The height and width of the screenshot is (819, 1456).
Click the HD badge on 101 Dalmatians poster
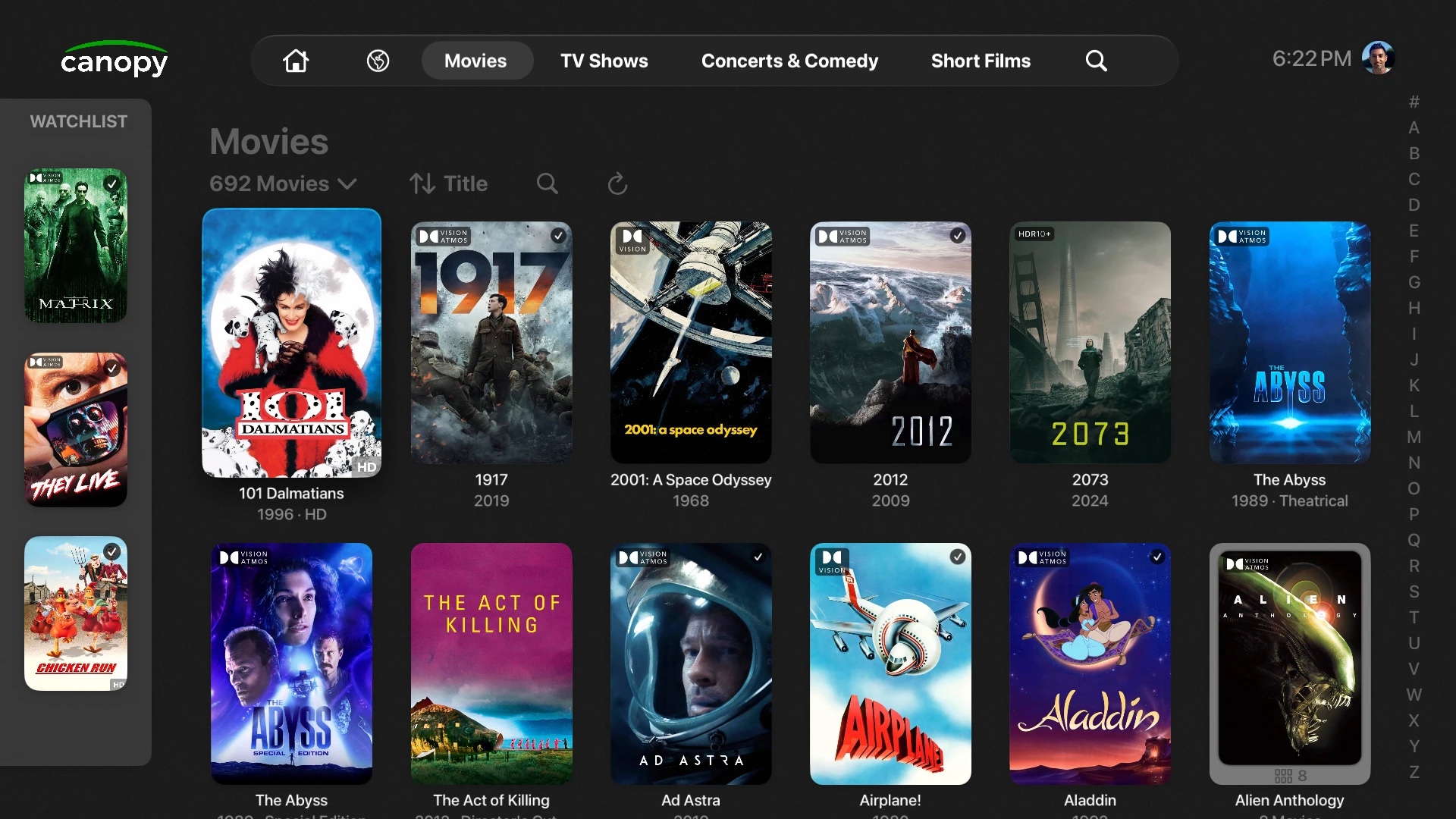point(367,467)
